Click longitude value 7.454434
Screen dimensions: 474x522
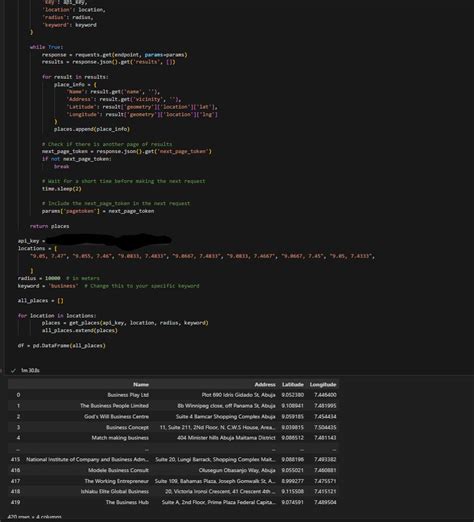point(325,416)
